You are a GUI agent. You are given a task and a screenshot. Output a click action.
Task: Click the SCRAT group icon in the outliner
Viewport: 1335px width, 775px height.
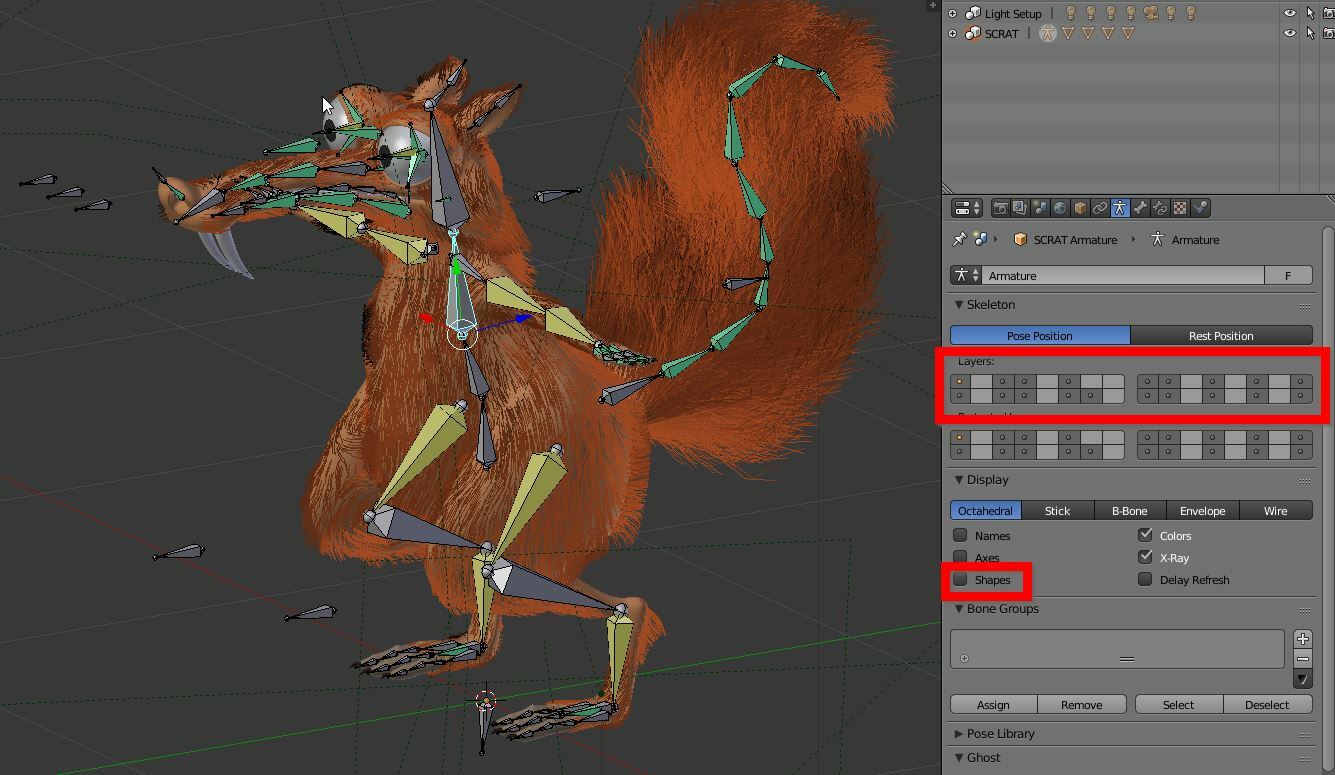click(972, 33)
